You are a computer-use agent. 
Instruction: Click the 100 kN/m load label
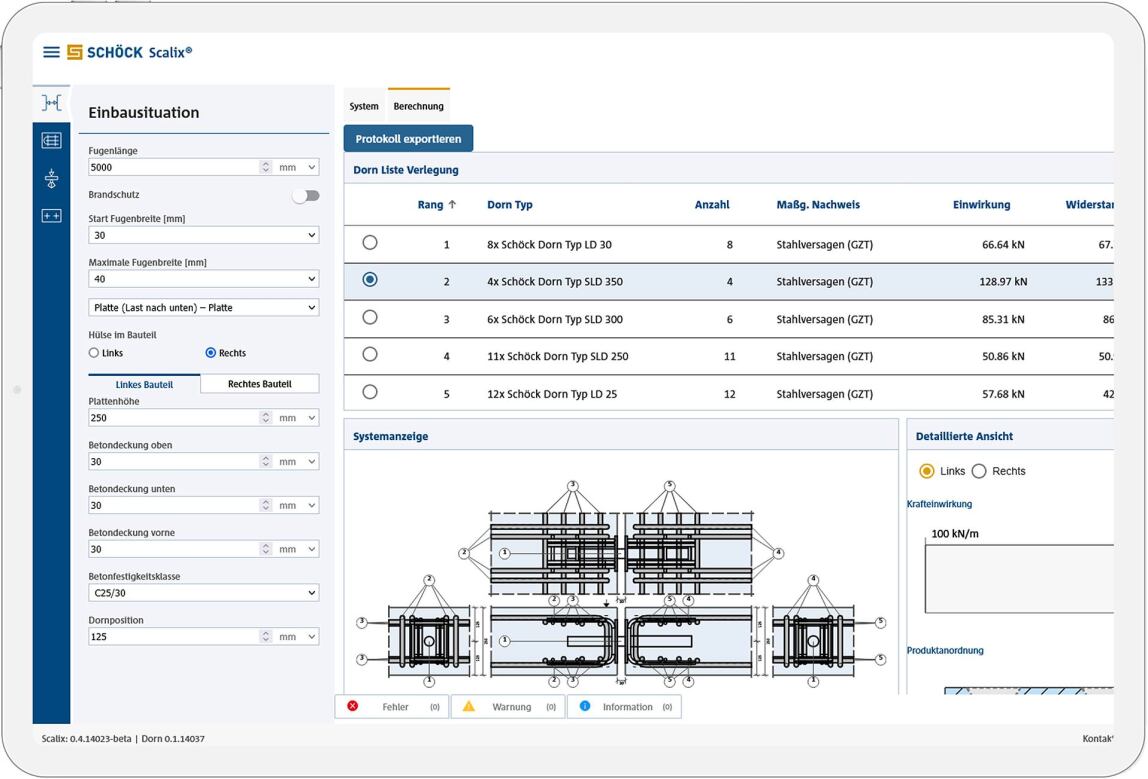tap(955, 534)
